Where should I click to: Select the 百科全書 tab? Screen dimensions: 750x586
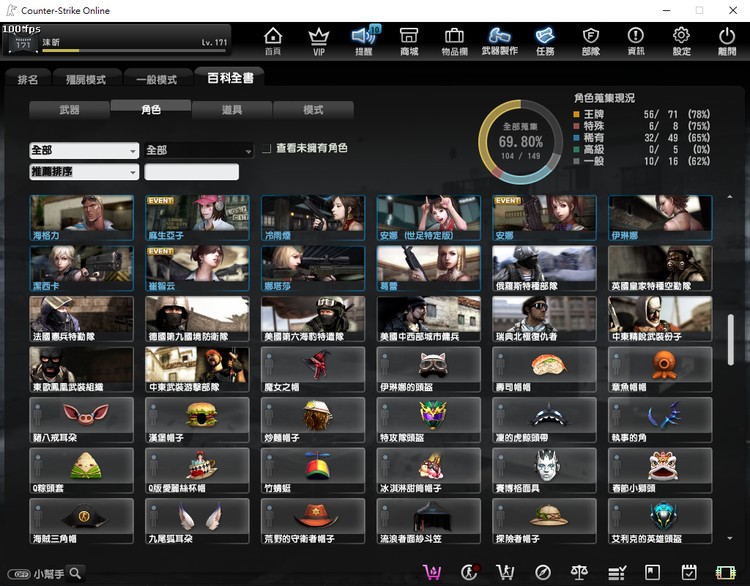230,78
